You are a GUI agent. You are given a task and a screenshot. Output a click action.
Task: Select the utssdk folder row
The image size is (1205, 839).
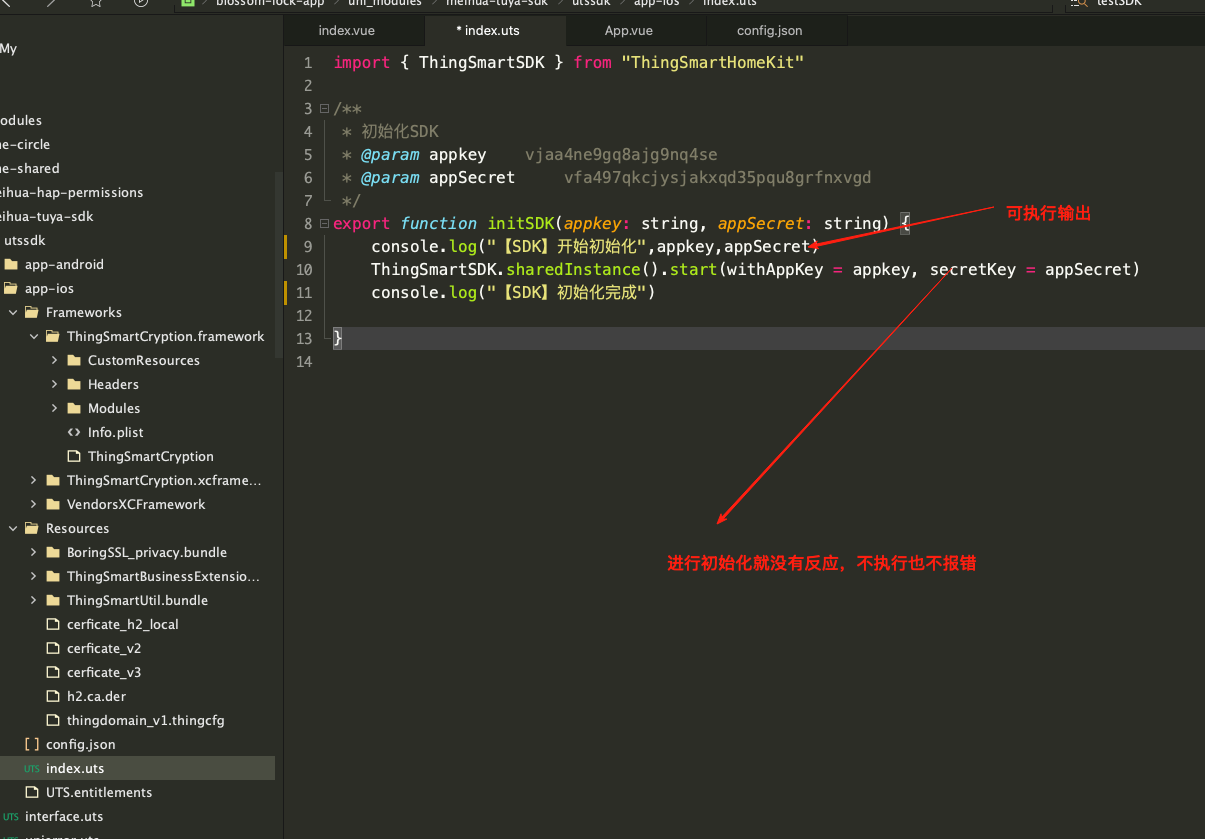tap(137, 241)
